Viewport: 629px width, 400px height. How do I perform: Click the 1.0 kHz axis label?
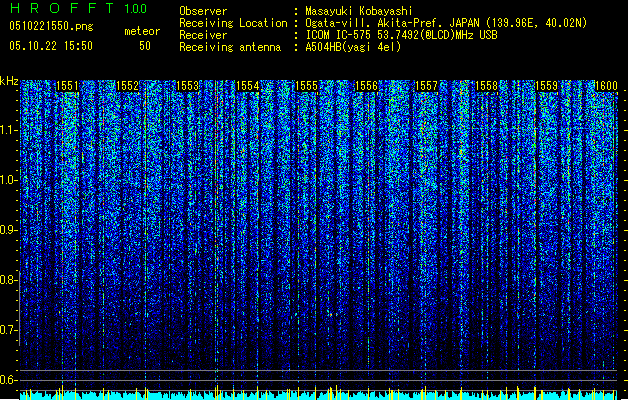[9, 181]
